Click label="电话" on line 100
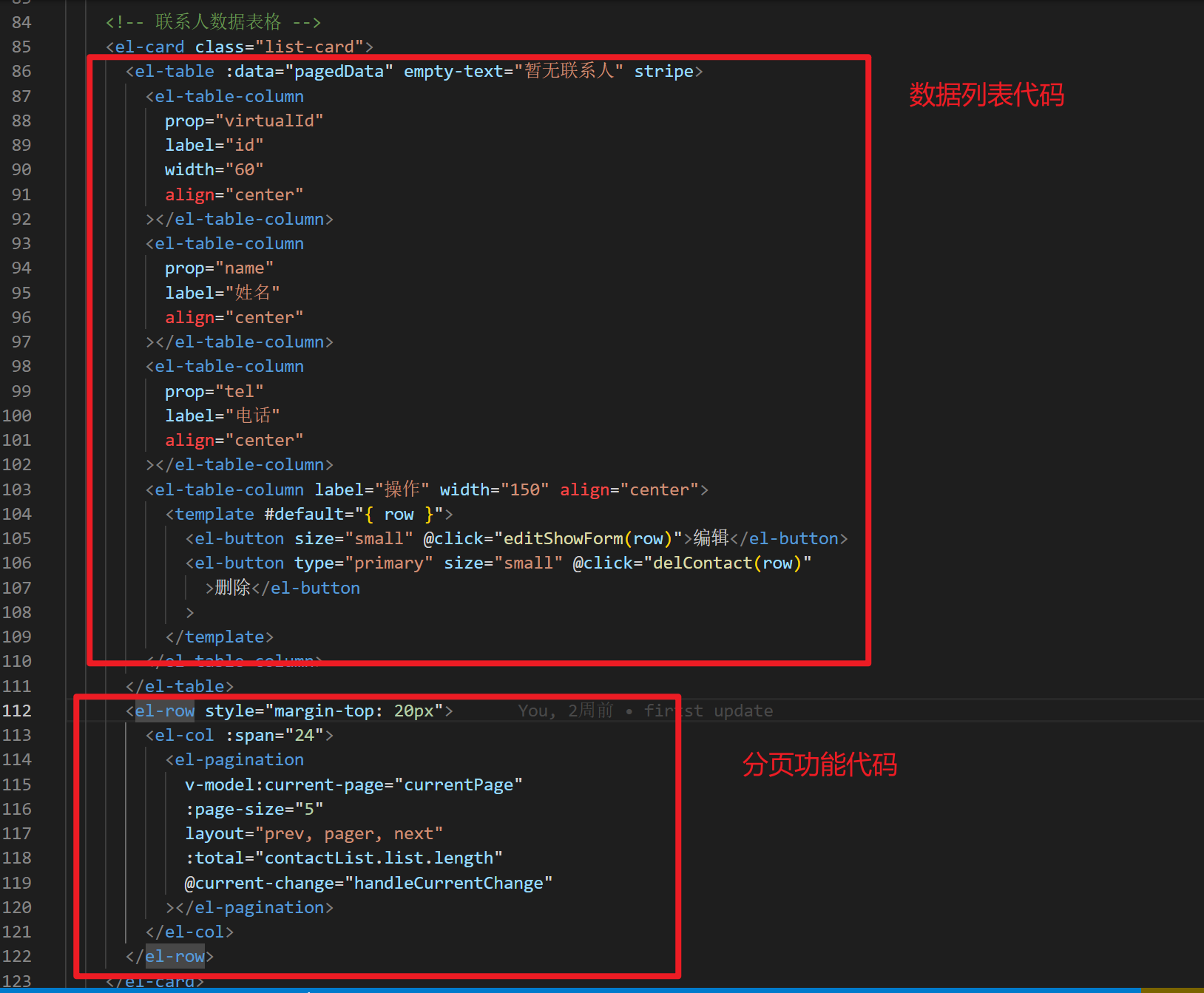 223,416
